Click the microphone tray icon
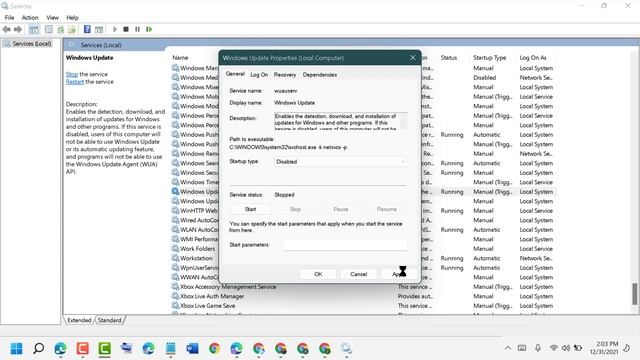The height and width of the screenshot is (360, 640). click(x=538, y=348)
